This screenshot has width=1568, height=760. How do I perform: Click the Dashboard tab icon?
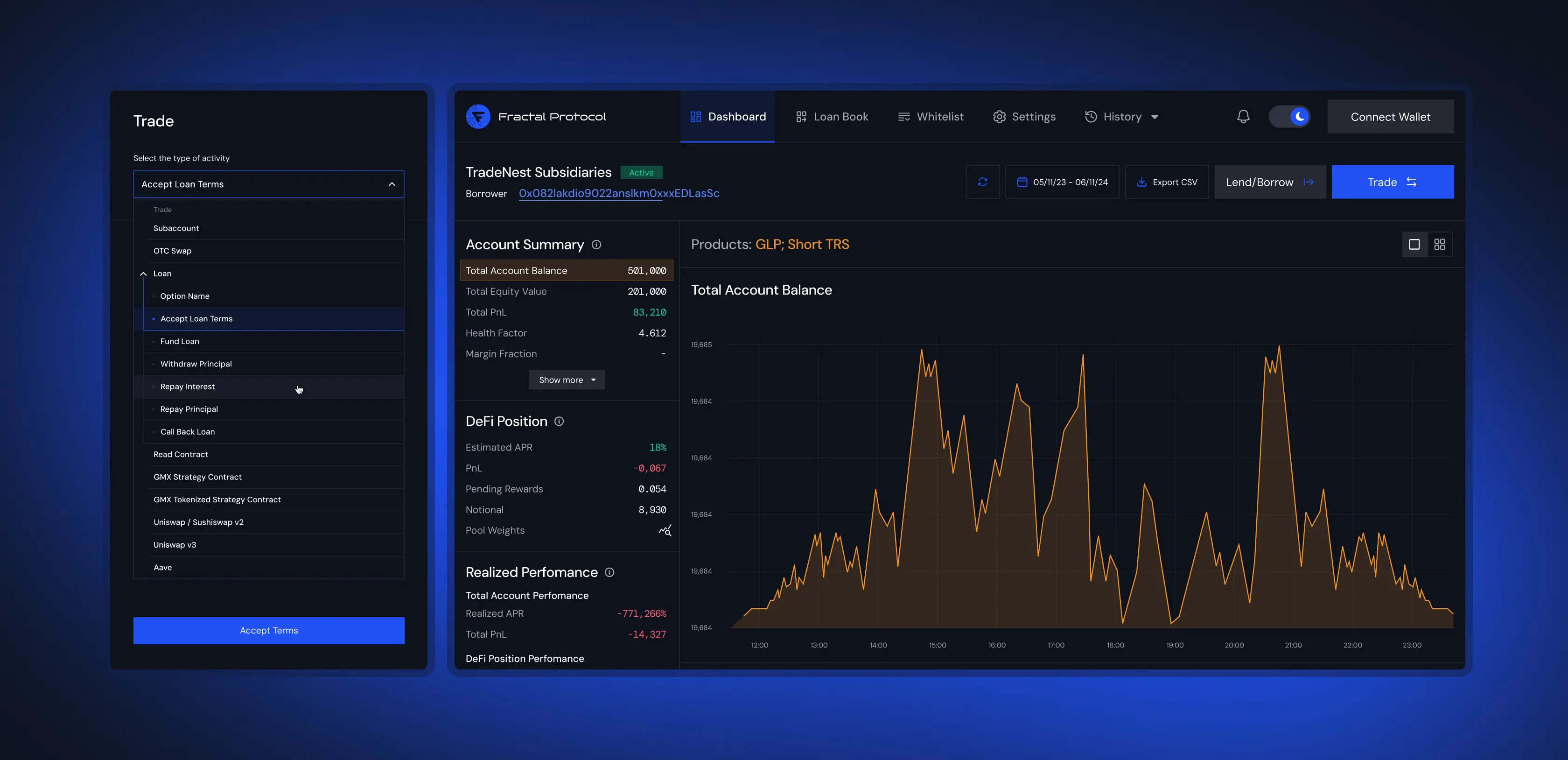coord(696,116)
